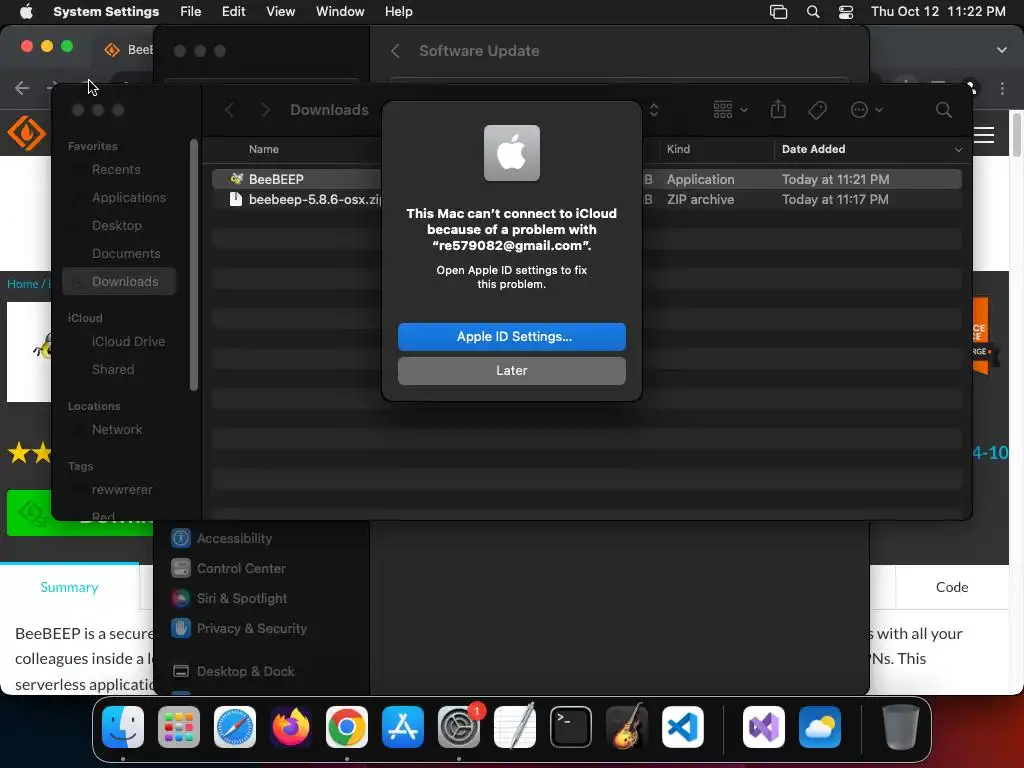This screenshot has height=768, width=1024.
Task: Click the Finder Share toolbar icon
Action: point(778,109)
